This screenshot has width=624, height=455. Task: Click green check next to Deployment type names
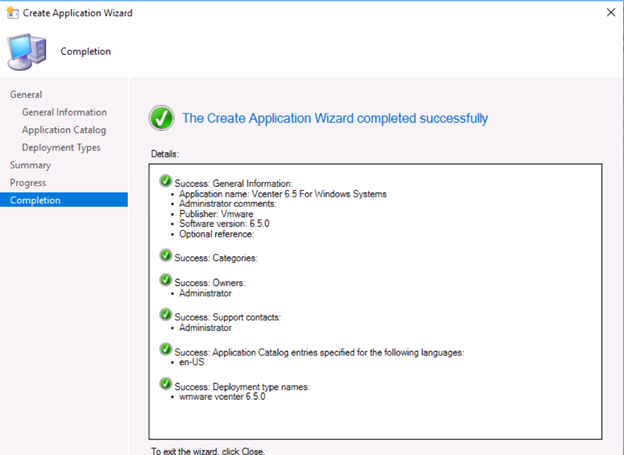[x=166, y=384]
